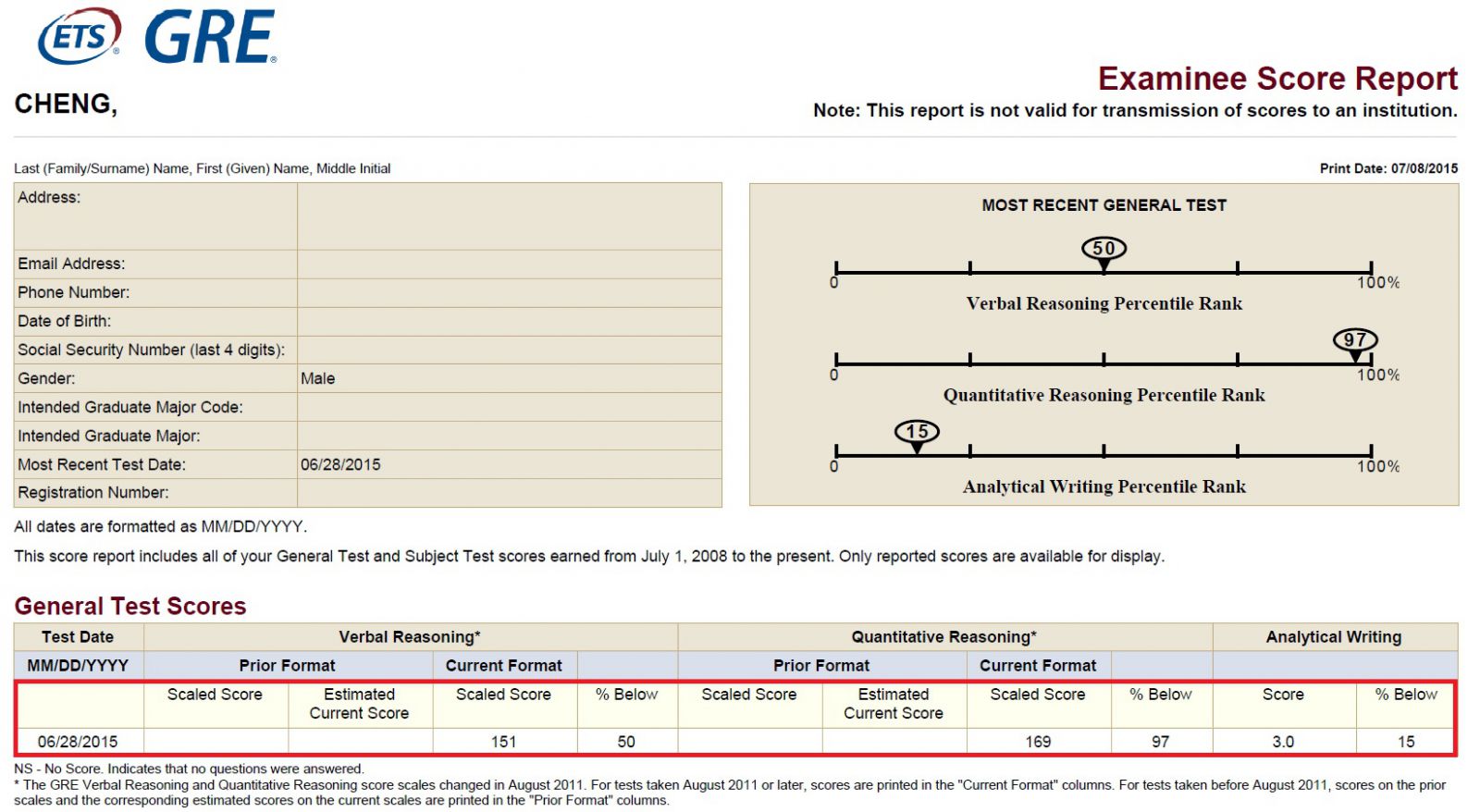Viewport: 1480px width, 812px height.
Task: Click the Intended Graduate Major: label
Action: pos(109,436)
